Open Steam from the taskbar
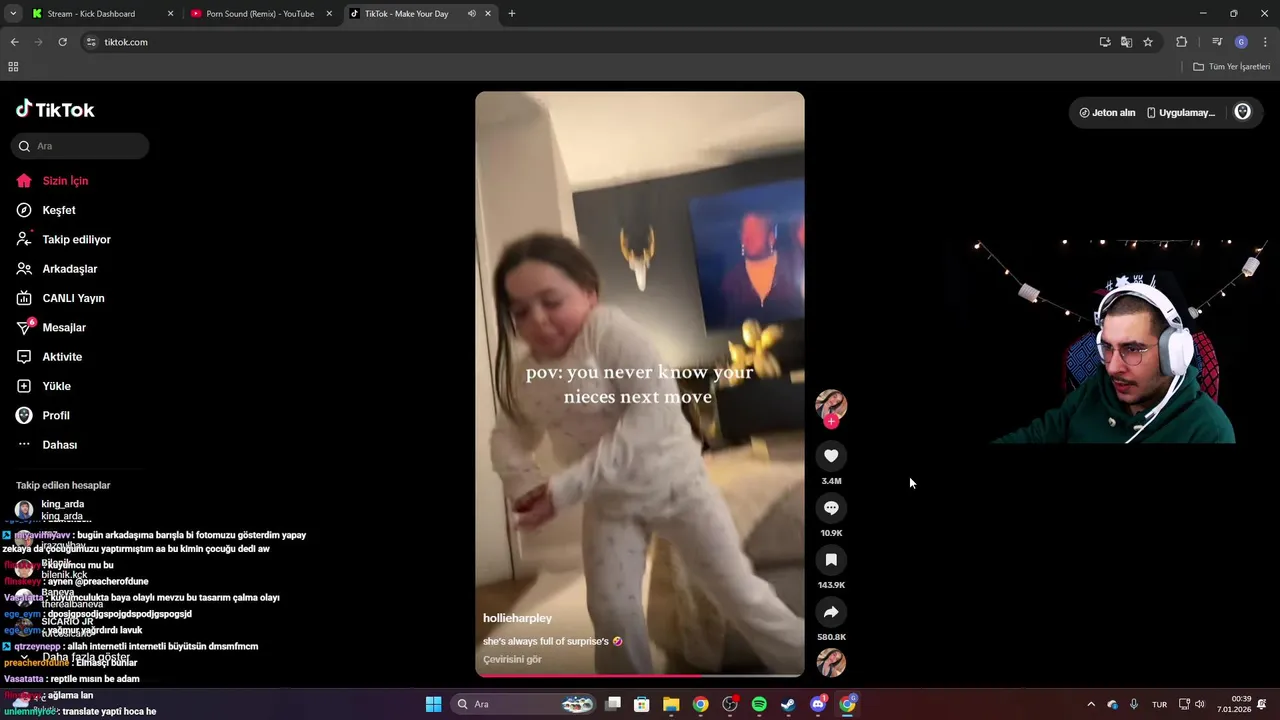Screen dimensions: 1280x720 (788, 704)
